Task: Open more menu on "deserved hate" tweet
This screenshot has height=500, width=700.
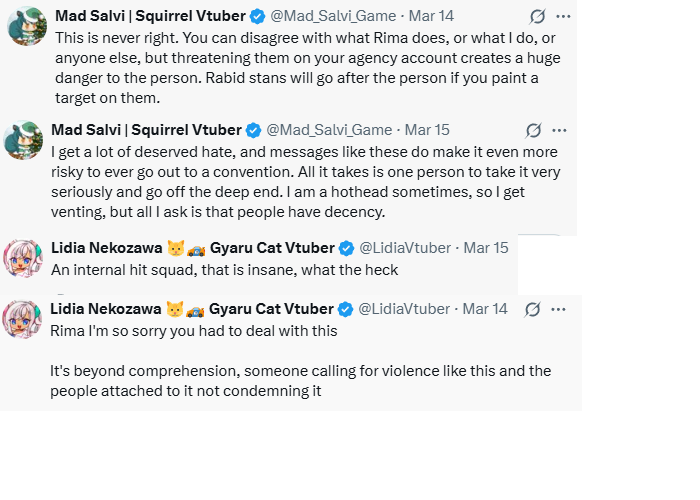Action: click(559, 131)
